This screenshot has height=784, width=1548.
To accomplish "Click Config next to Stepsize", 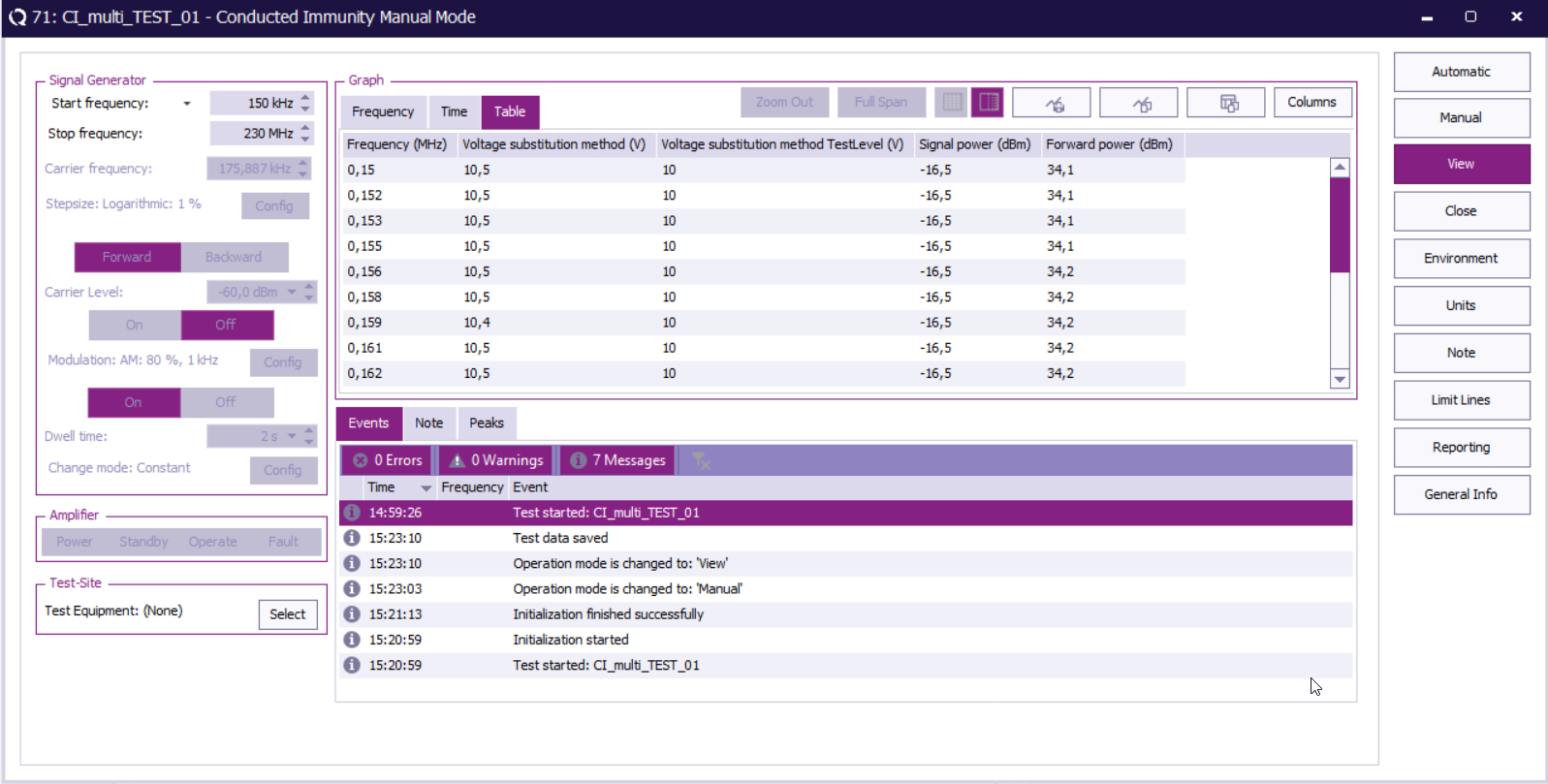I will (275, 206).
